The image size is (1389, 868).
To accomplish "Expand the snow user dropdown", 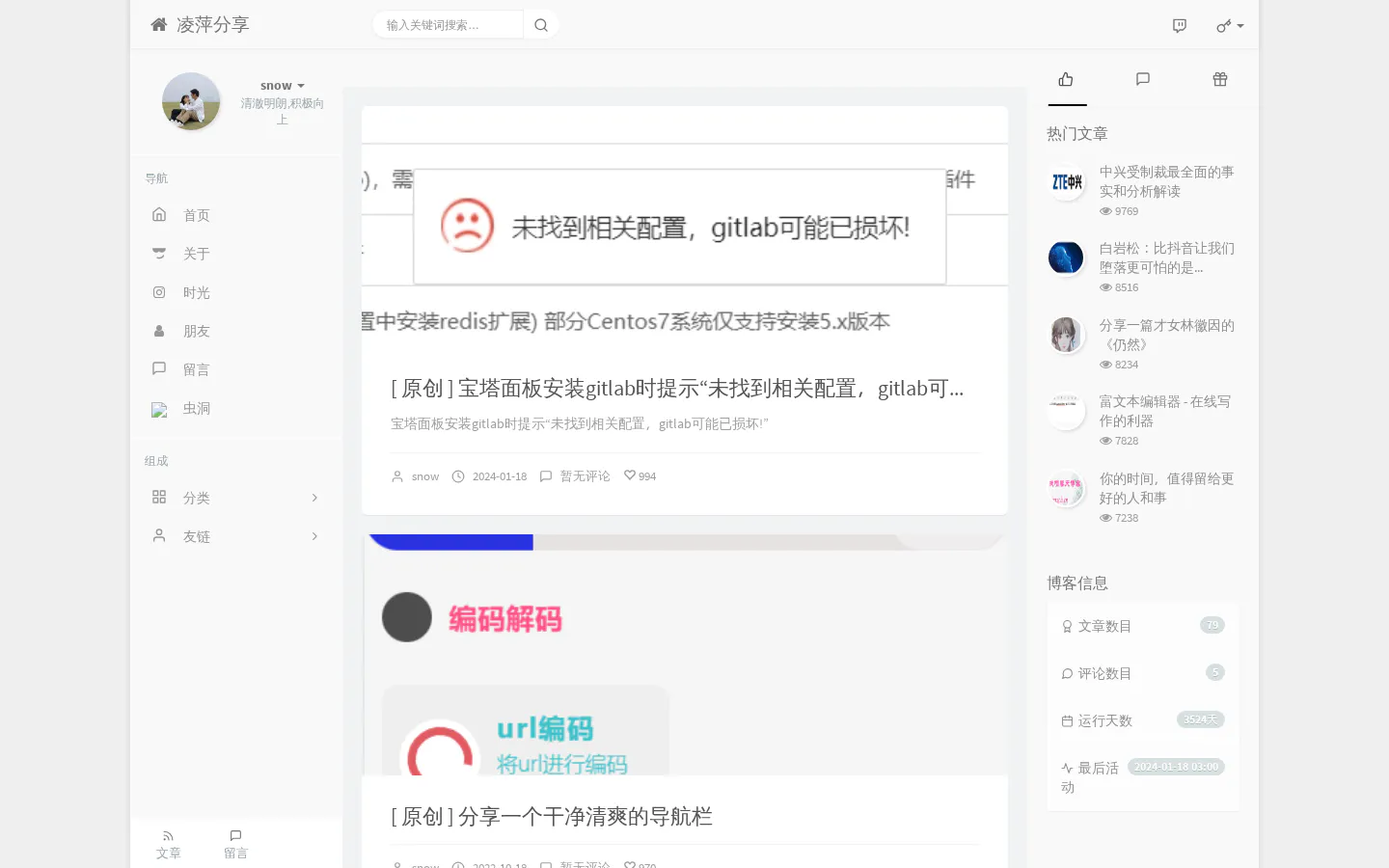I will pyautogui.click(x=282, y=86).
